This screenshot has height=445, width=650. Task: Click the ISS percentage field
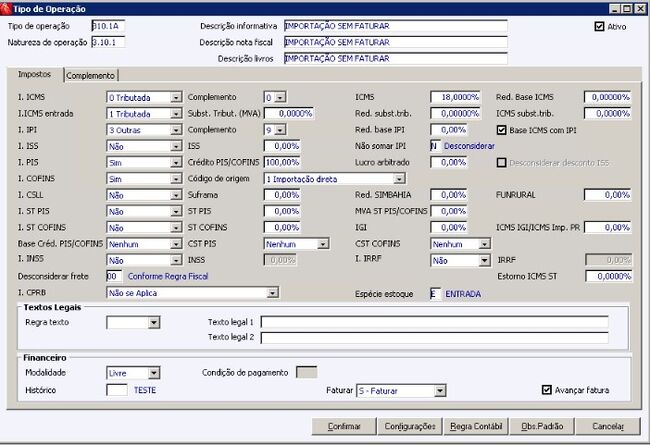click(282, 146)
